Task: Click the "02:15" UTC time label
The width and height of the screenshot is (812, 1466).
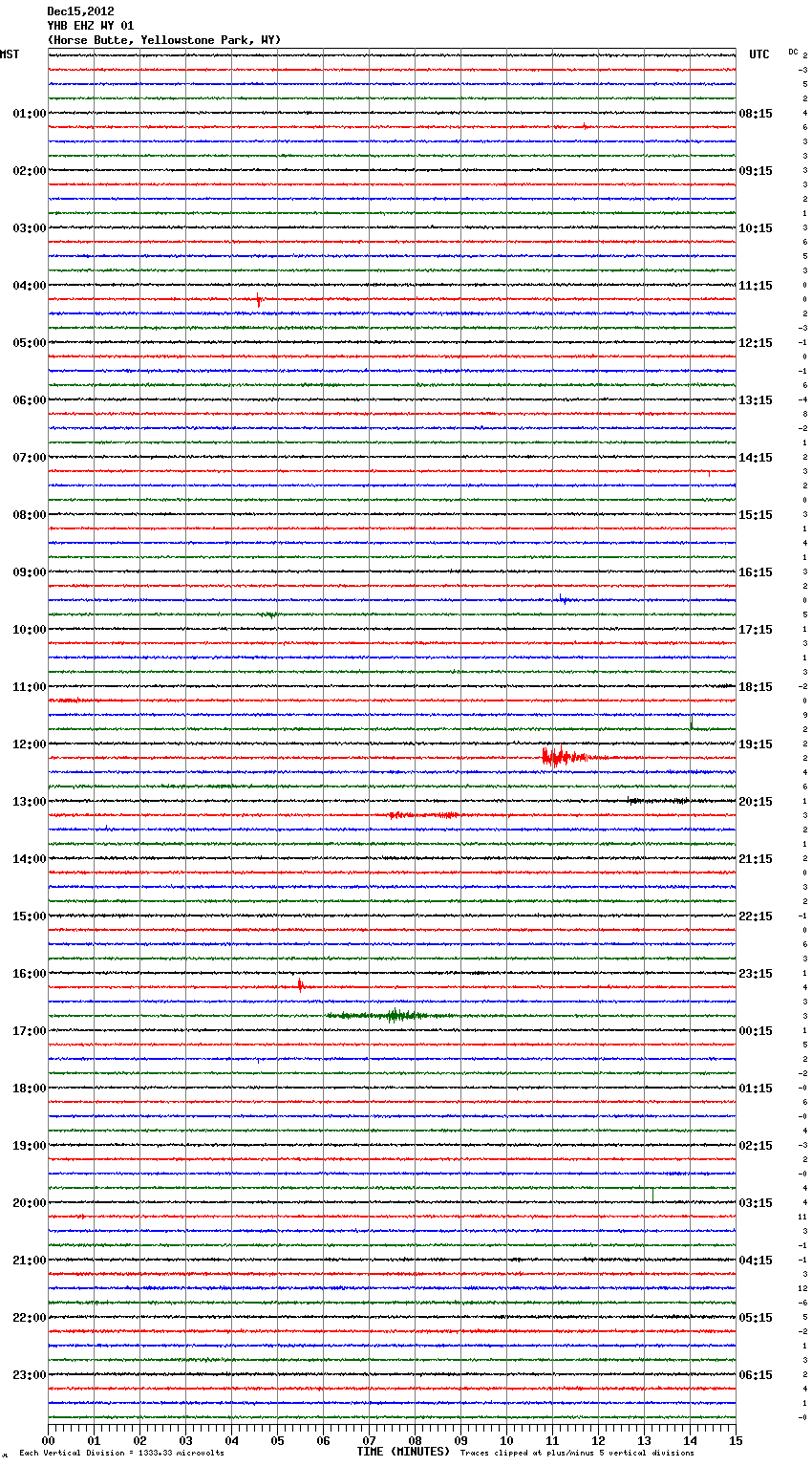Action: [x=756, y=1146]
